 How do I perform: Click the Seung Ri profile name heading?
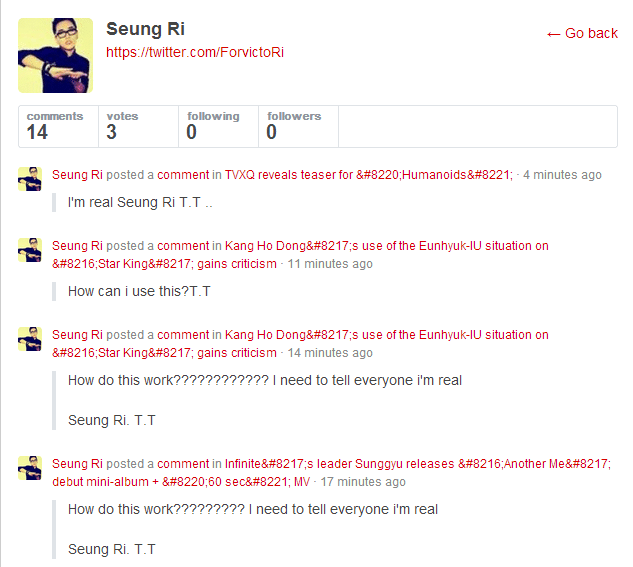145,29
